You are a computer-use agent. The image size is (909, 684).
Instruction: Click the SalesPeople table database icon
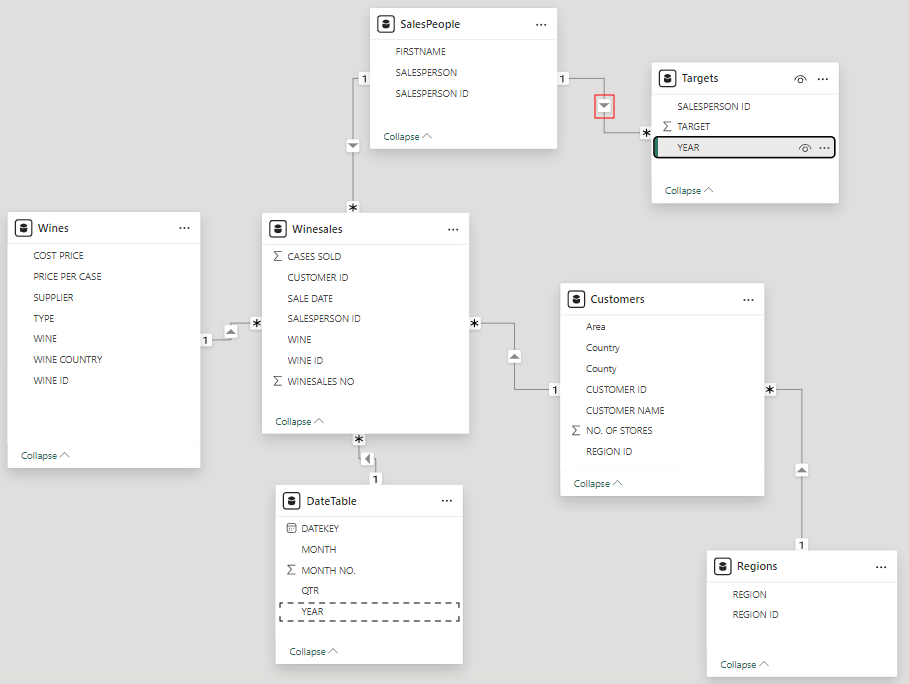[386, 24]
